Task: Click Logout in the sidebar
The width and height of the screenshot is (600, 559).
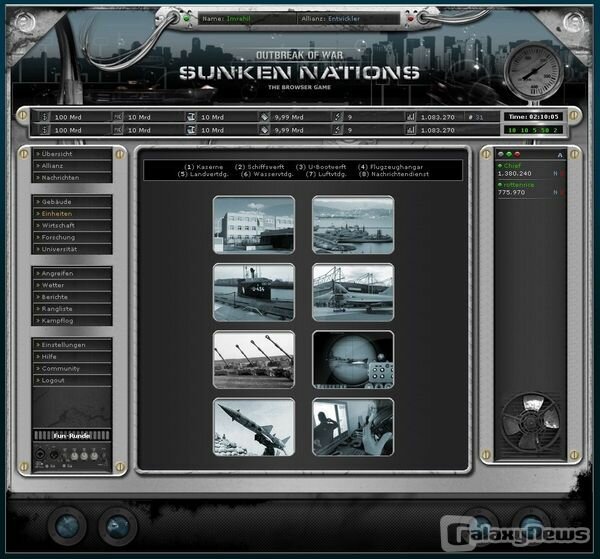Action: pos(72,380)
